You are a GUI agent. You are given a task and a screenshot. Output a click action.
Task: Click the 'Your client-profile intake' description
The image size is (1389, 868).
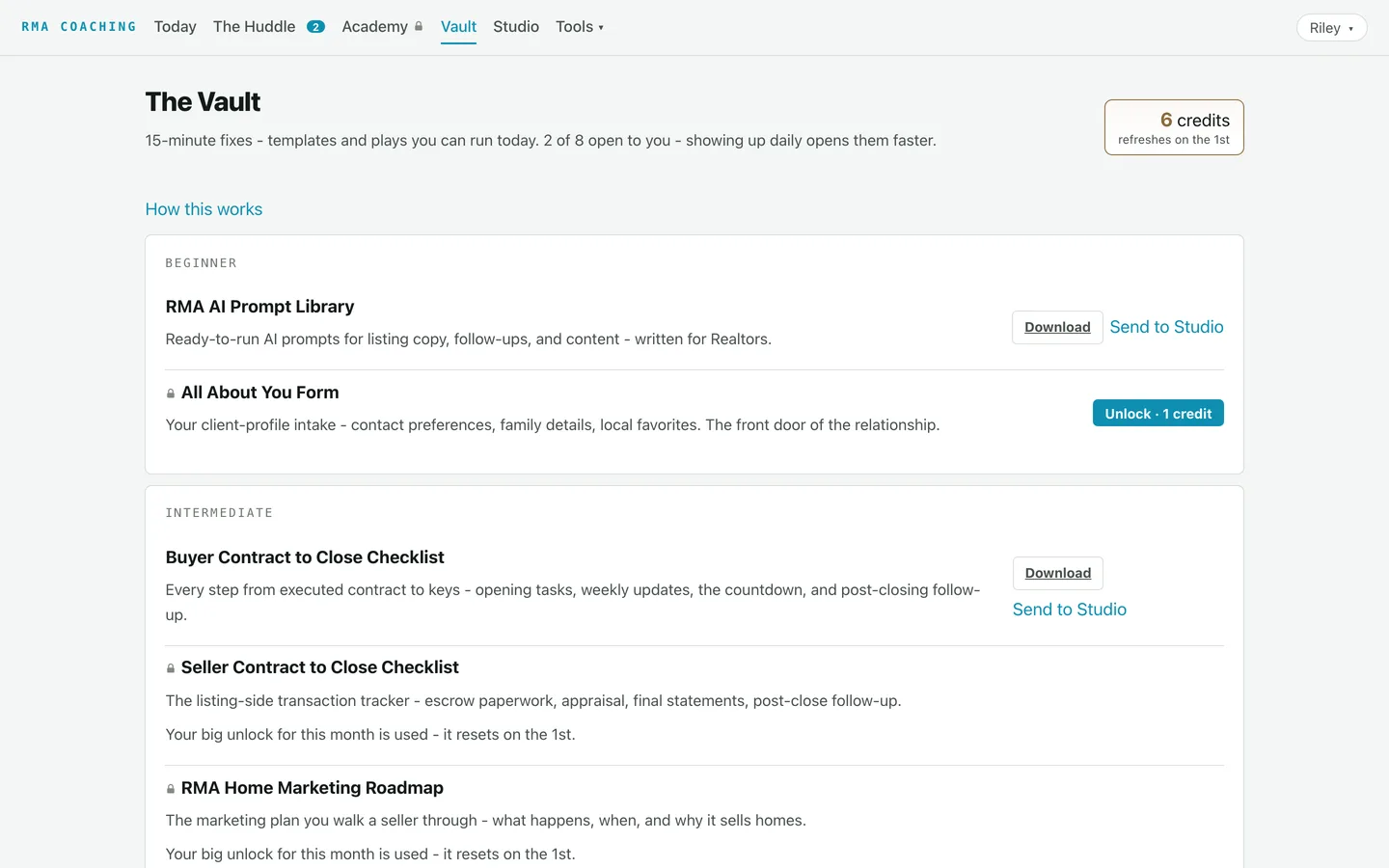click(553, 424)
